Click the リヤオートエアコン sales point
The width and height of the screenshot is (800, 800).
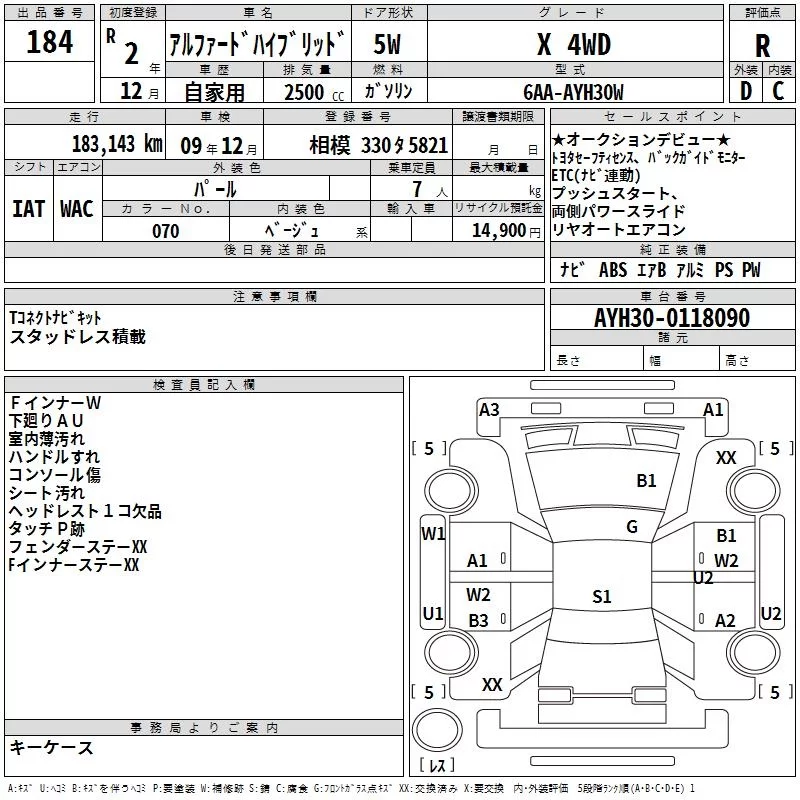click(x=618, y=230)
